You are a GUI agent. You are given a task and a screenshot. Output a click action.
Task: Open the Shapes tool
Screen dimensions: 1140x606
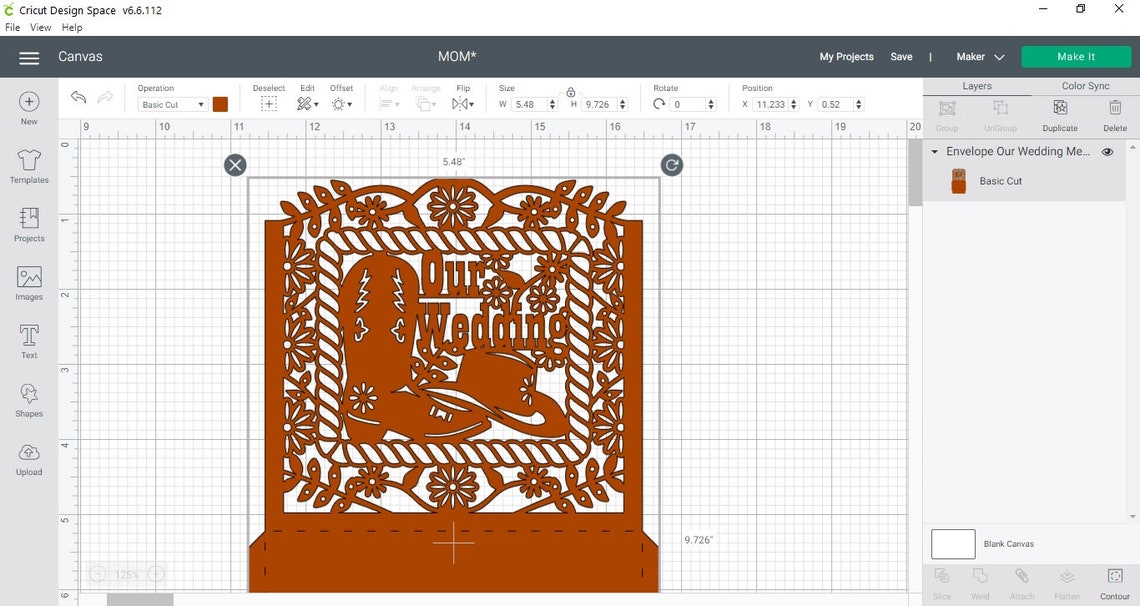[28, 398]
